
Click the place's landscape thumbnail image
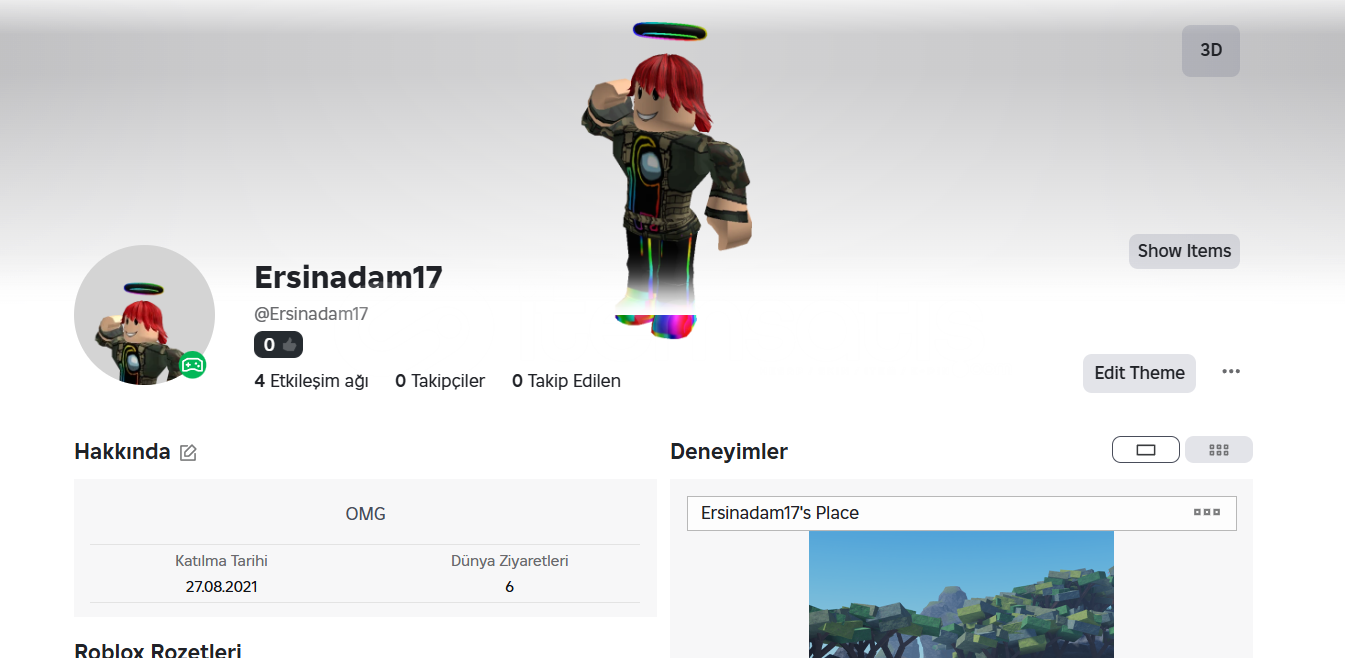(x=961, y=594)
